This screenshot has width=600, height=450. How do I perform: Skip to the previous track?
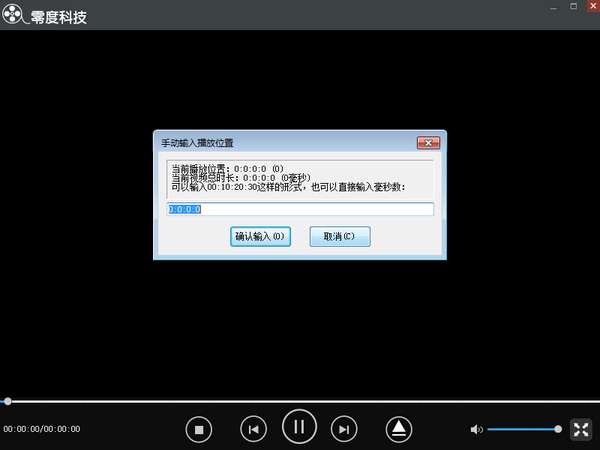(253, 429)
